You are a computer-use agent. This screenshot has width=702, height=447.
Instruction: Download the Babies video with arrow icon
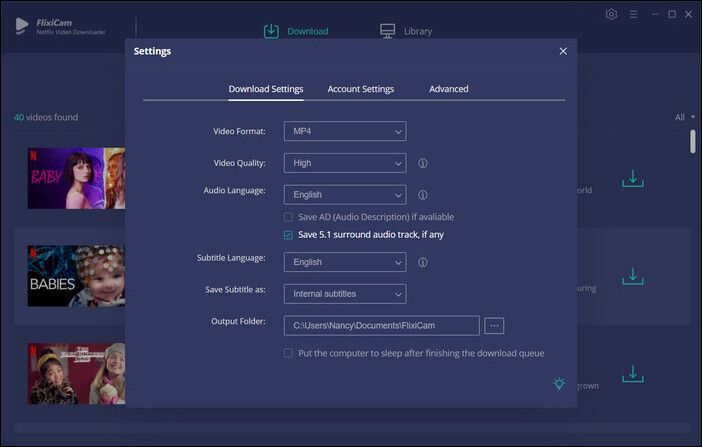pyautogui.click(x=632, y=274)
